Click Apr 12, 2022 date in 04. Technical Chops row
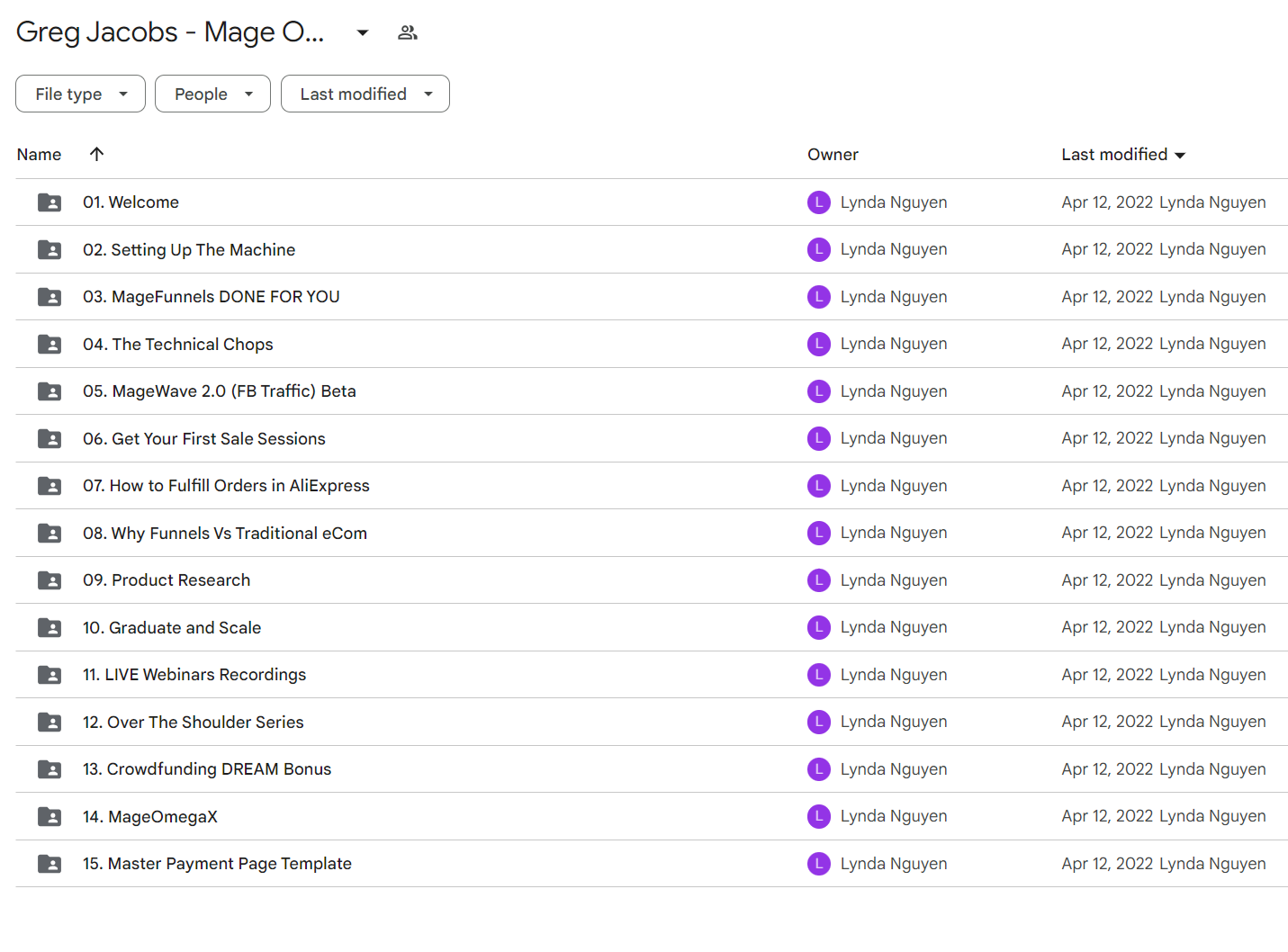 click(1107, 344)
